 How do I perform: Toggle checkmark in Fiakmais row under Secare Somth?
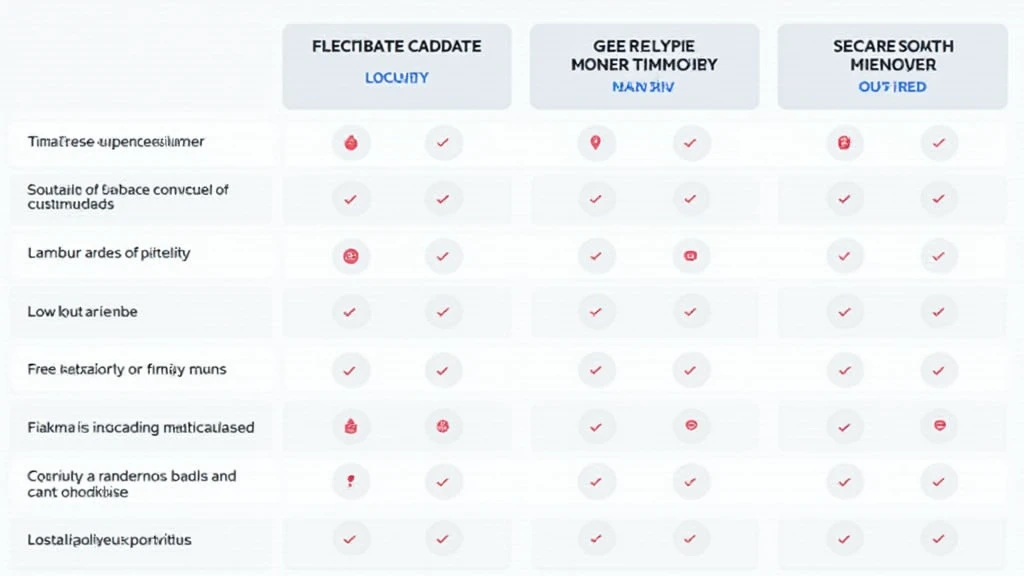tap(843, 426)
